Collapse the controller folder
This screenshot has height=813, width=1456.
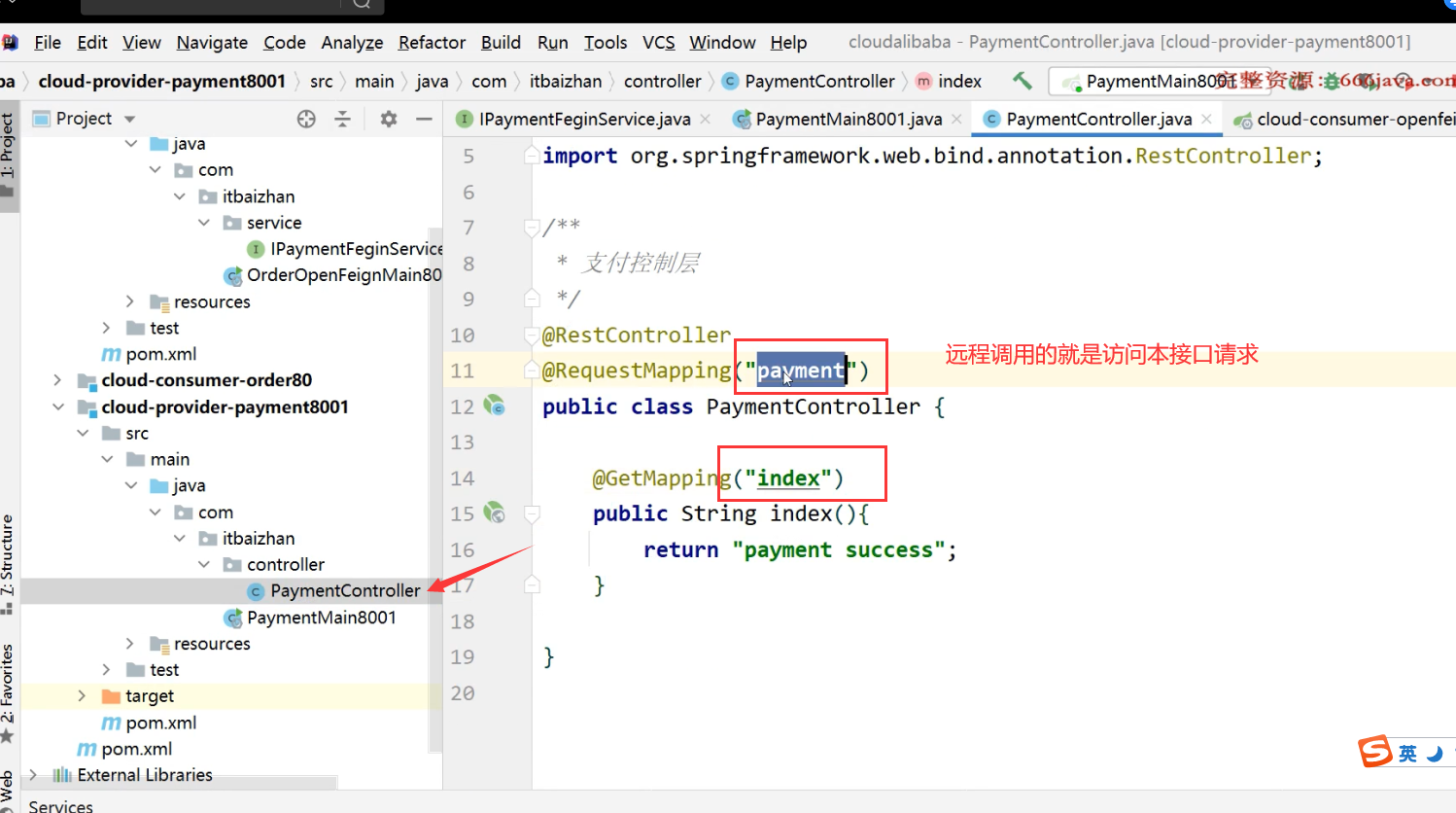click(204, 564)
